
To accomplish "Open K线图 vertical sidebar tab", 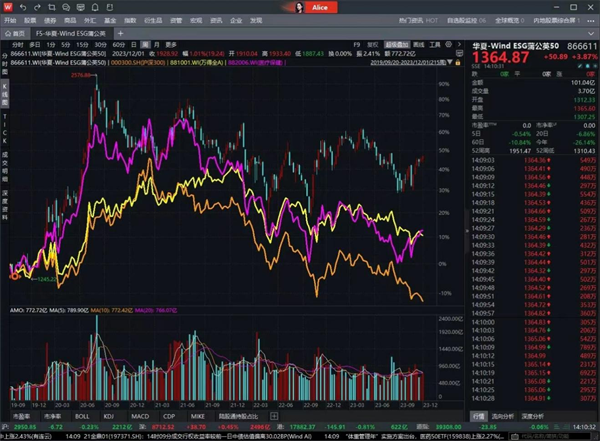I will 5,95.
